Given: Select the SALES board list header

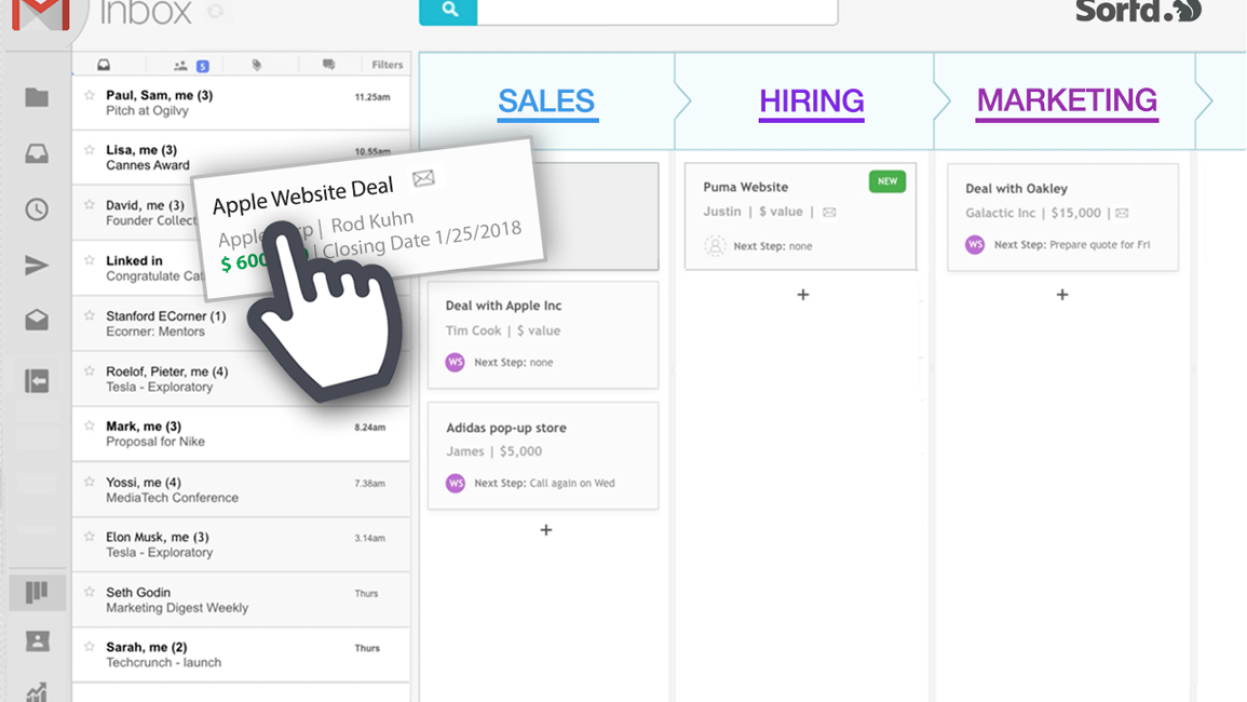Looking at the screenshot, I should [546, 101].
